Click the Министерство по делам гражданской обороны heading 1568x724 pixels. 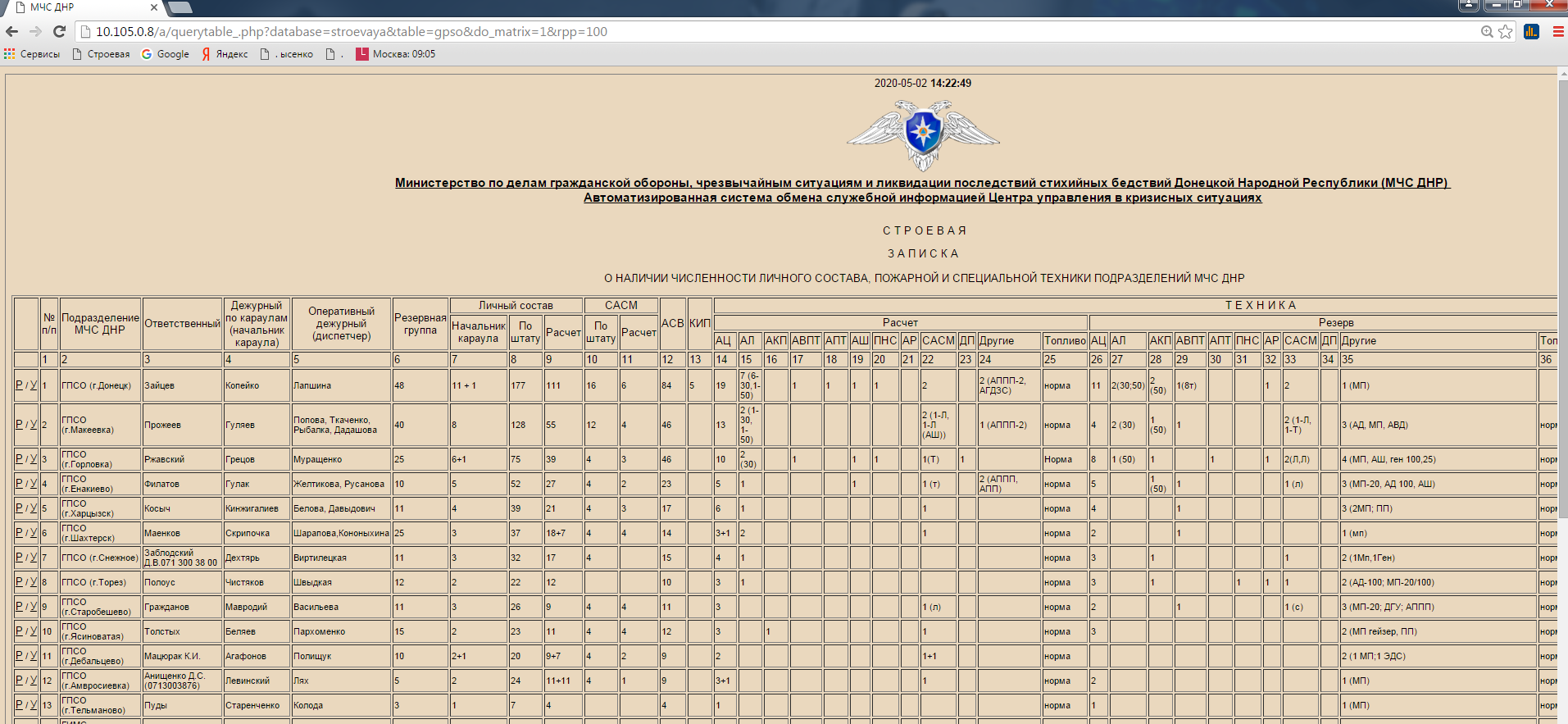923,183
